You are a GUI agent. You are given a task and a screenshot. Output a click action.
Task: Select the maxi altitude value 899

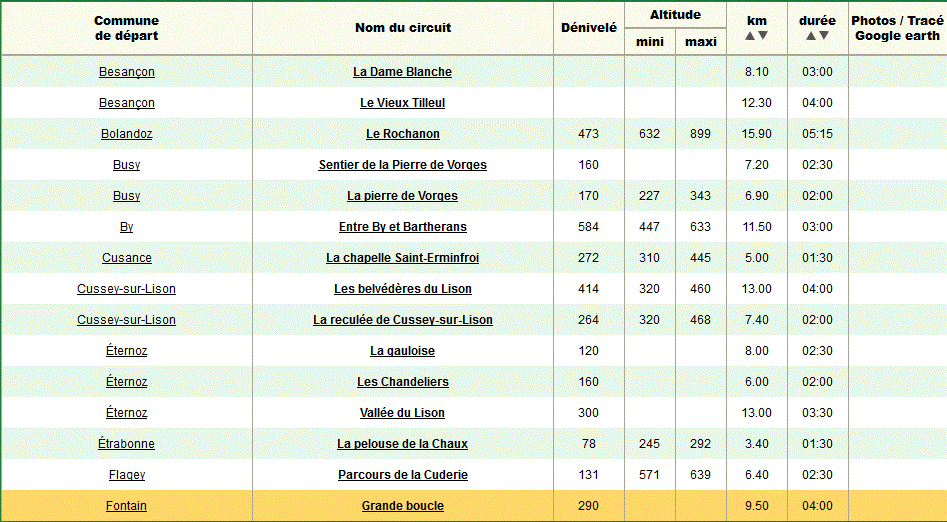point(701,134)
